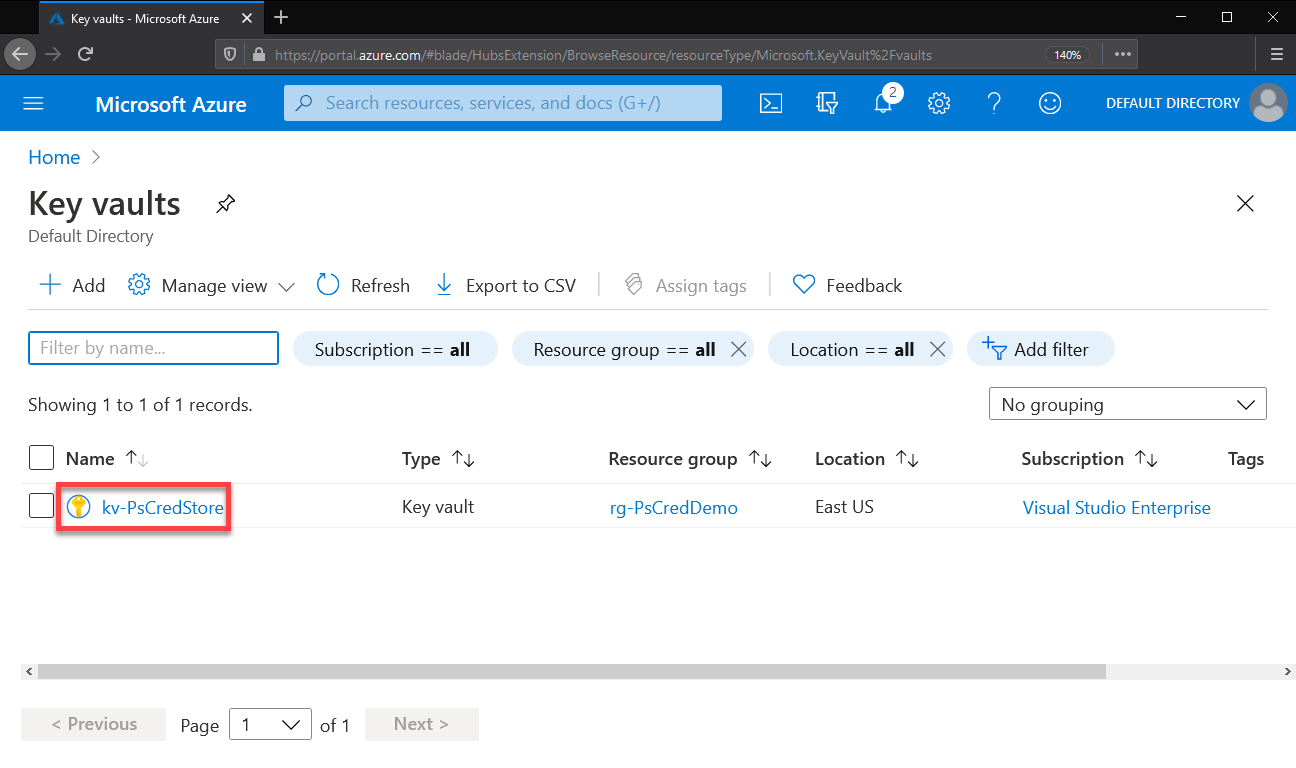The height and width of the screenshot is (768, 1296).
Task: Click the Showing 1 to 1 of 1 records text
Action: [x=140, y=405]
